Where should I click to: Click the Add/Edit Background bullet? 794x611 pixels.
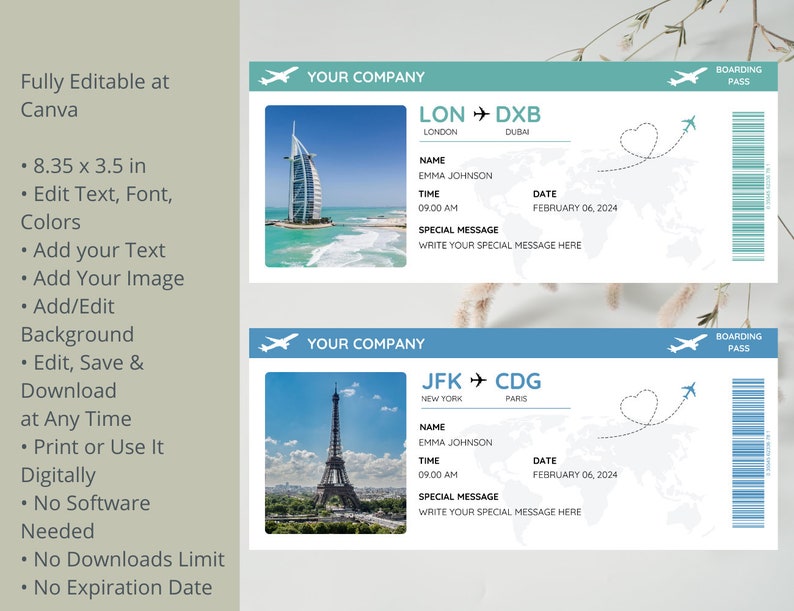coord(77,320)
